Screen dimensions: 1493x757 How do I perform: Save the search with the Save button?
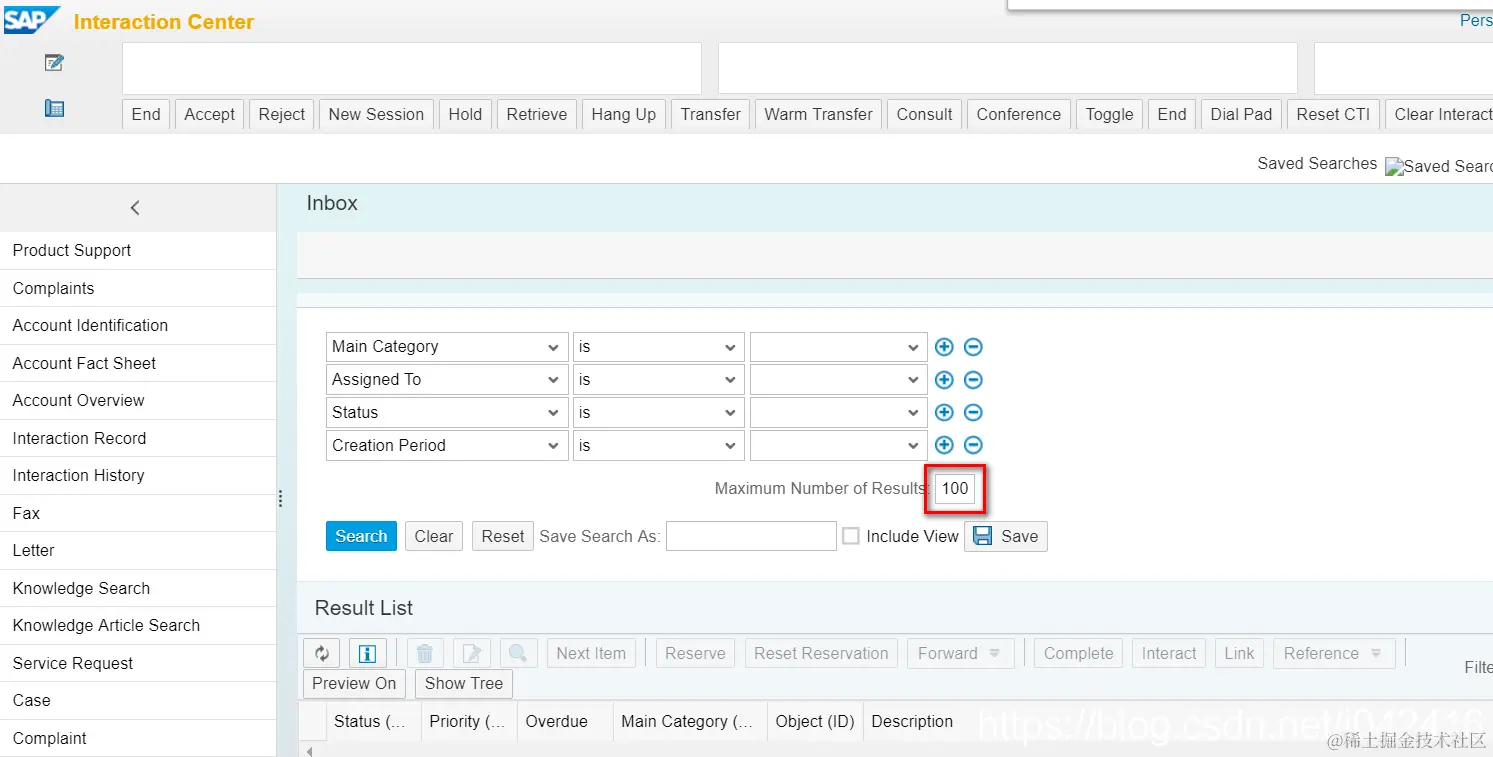1006,536
